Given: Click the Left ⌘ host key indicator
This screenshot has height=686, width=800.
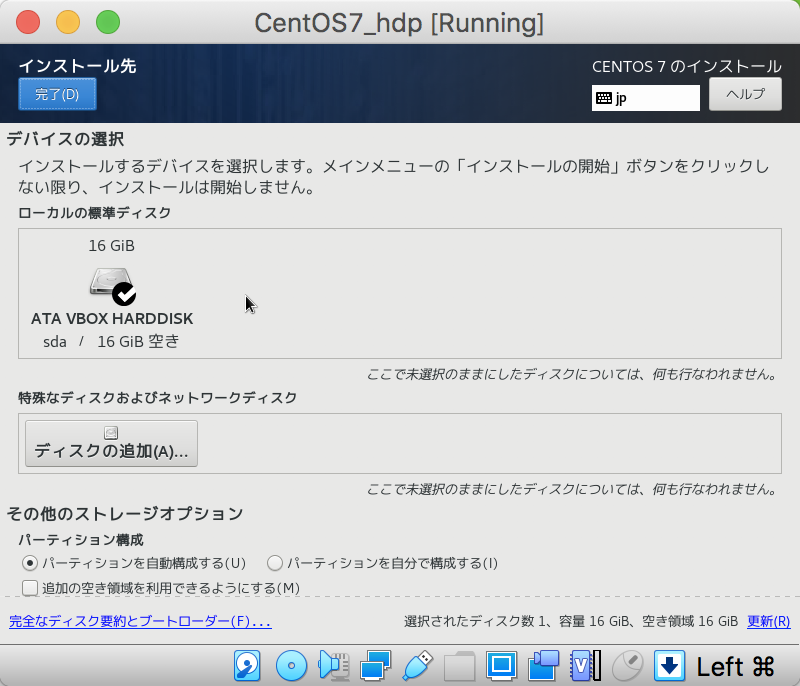Looking at the screenshot, I should tap(736, 666).
